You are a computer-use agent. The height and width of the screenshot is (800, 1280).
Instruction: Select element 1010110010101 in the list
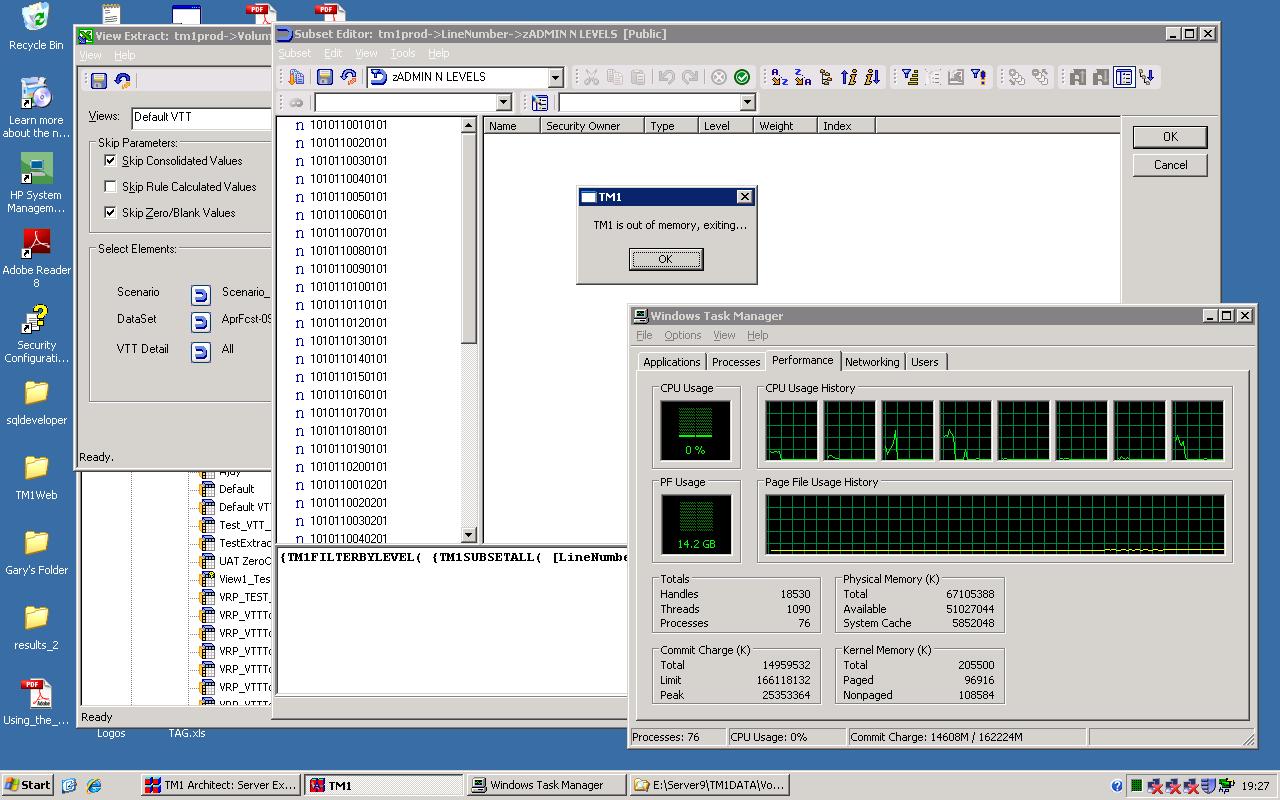pos(348,125)
